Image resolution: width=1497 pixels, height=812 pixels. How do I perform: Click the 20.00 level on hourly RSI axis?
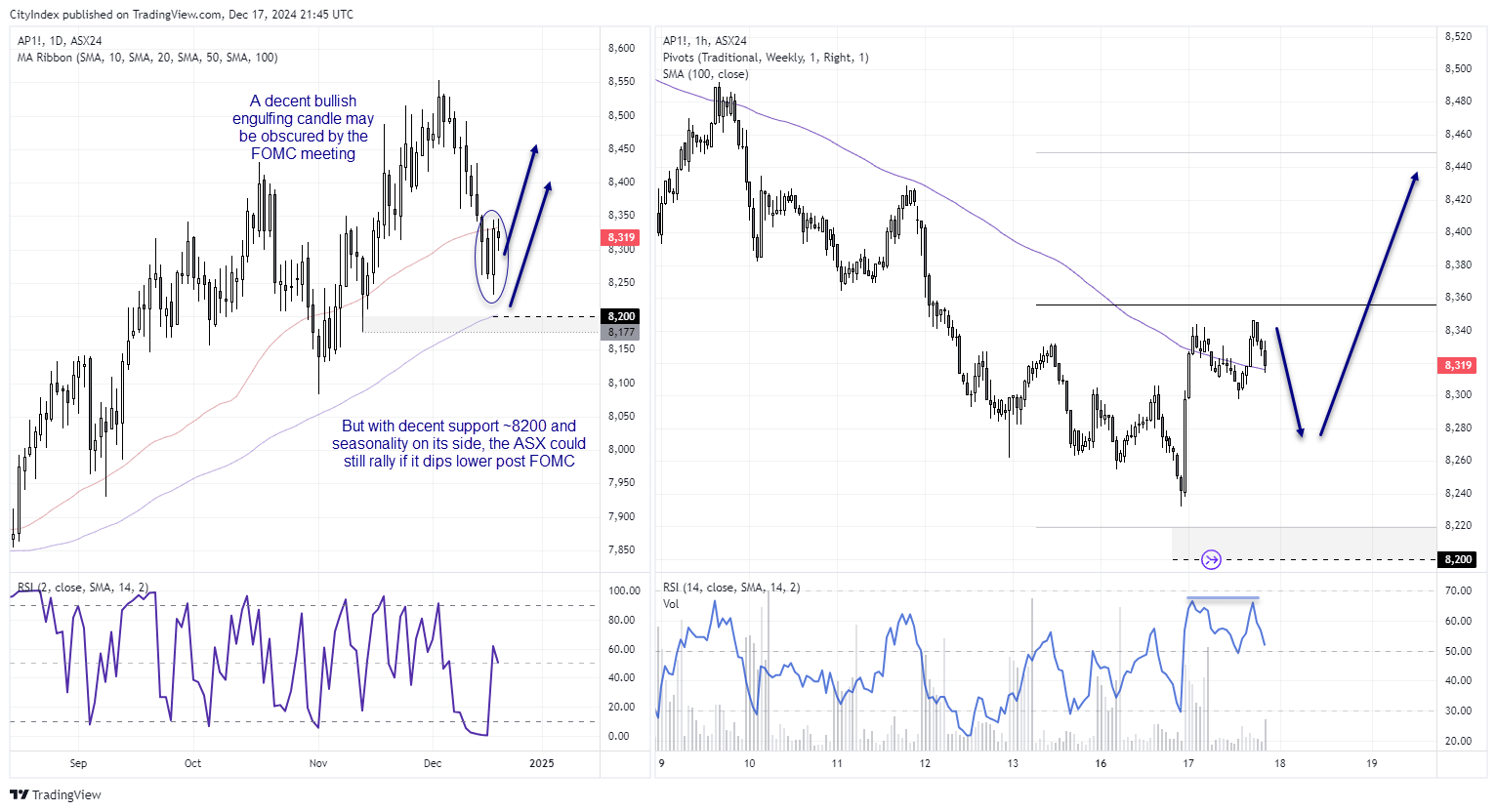1458,741
